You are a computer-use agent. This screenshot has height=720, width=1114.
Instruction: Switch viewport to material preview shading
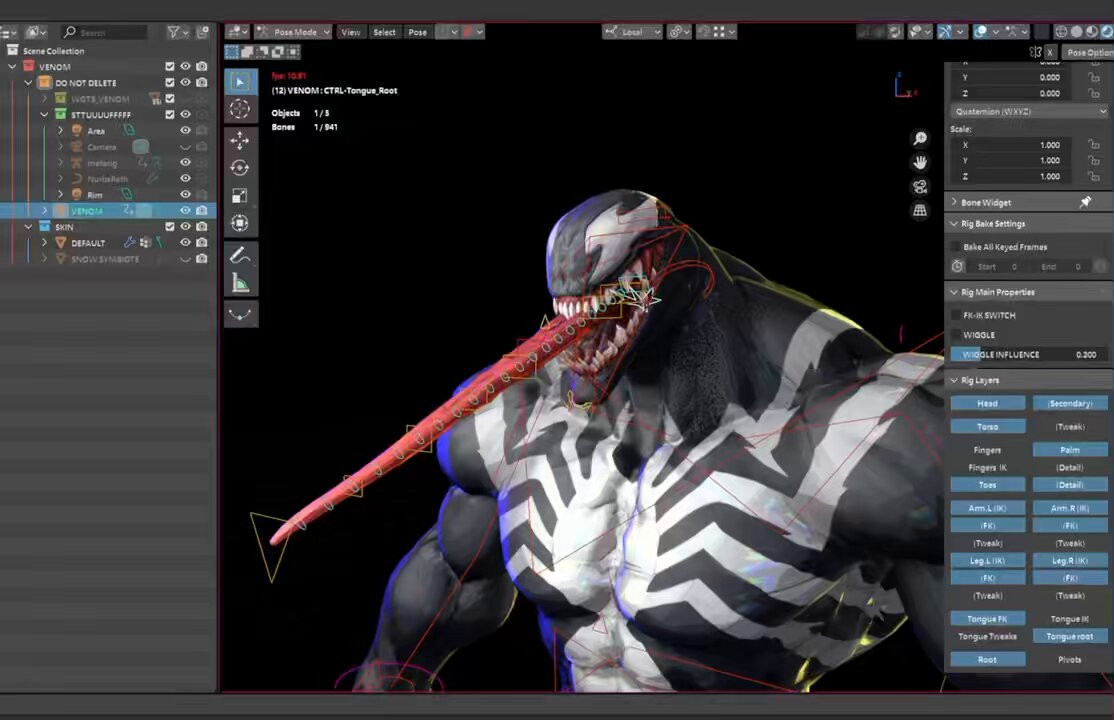(x=1092, y=32)
